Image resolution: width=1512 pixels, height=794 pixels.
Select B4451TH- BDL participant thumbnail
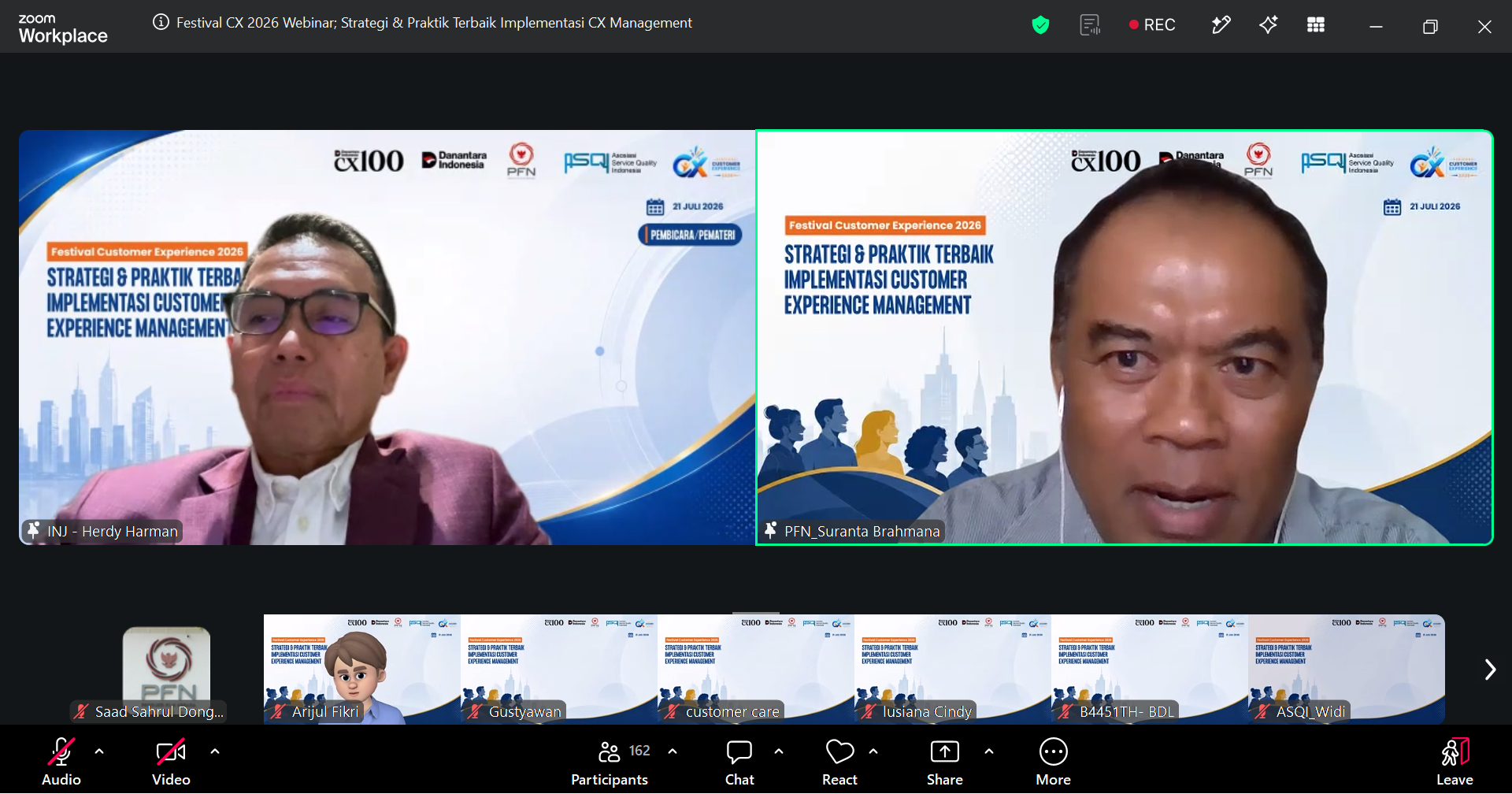(1150, 670)
